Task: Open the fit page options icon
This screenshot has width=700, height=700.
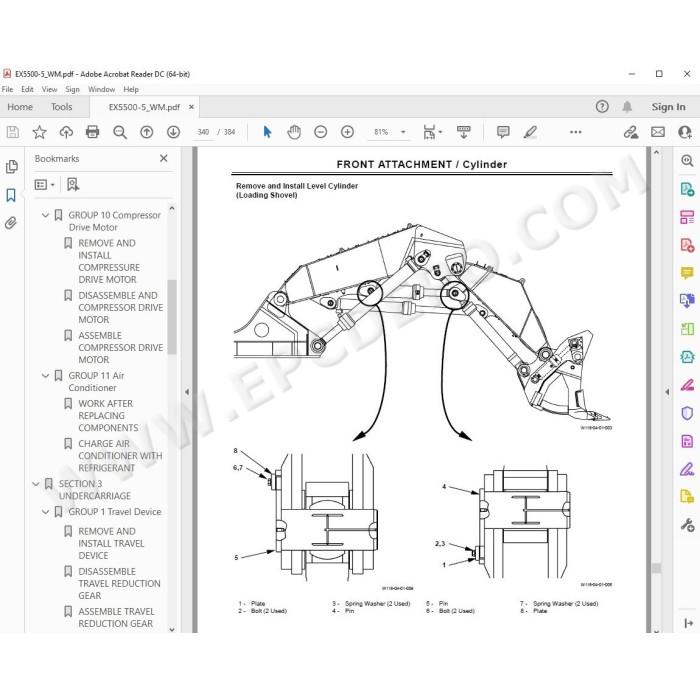Action: click(432, 132)
